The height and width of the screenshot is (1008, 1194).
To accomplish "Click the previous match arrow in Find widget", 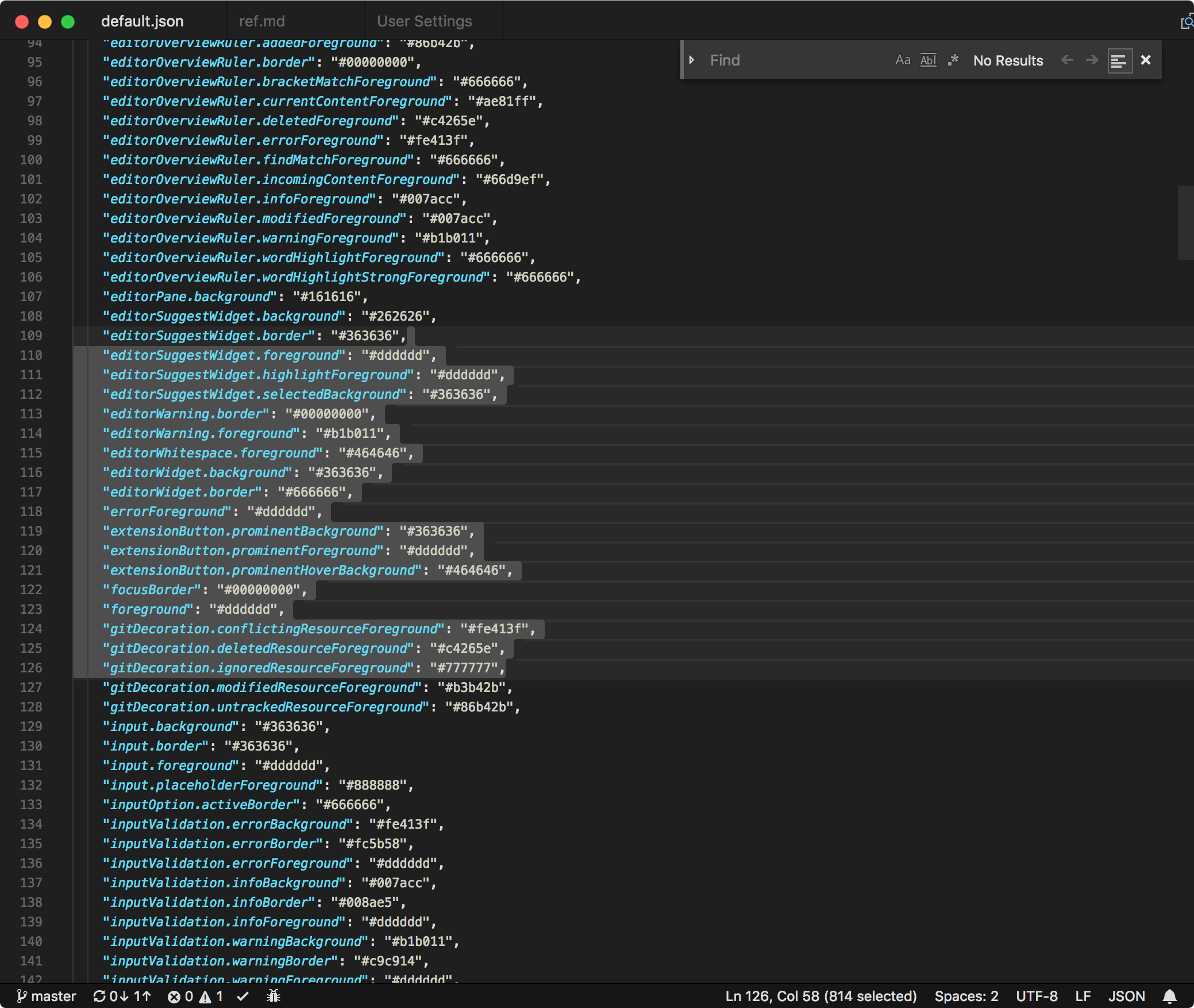I will (1067, 60).
